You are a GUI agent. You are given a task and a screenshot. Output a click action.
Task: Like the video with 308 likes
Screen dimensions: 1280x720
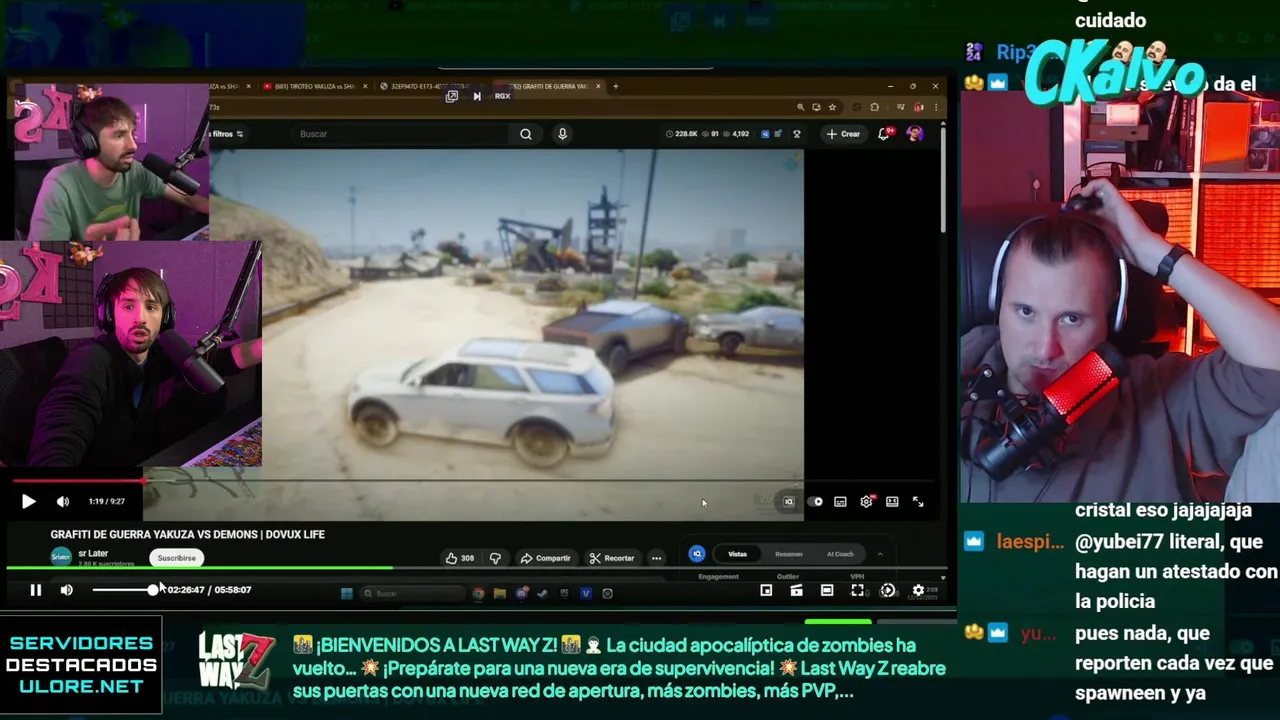click(x=460, y=558)
